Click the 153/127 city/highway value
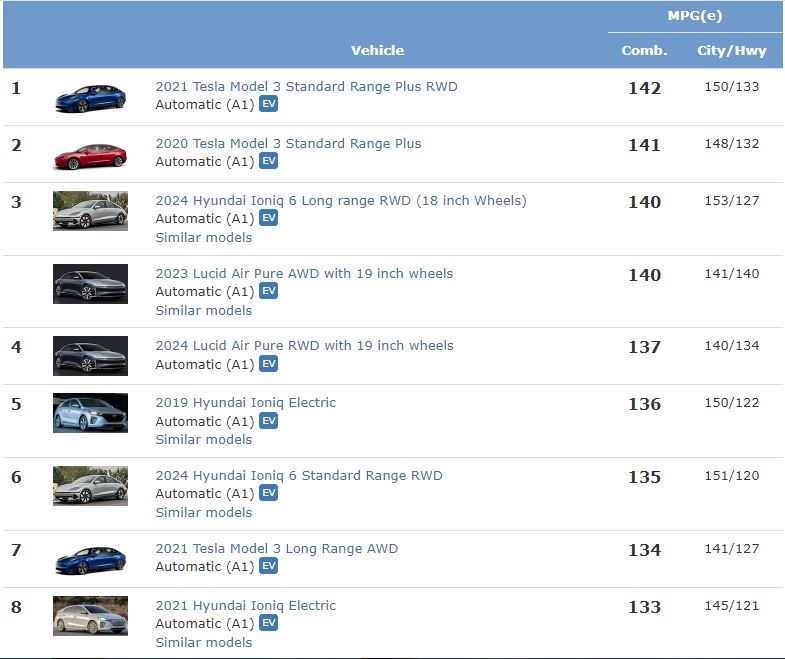Image resolution: width=785 pixels, height=659 pixels. click(732, 201)
